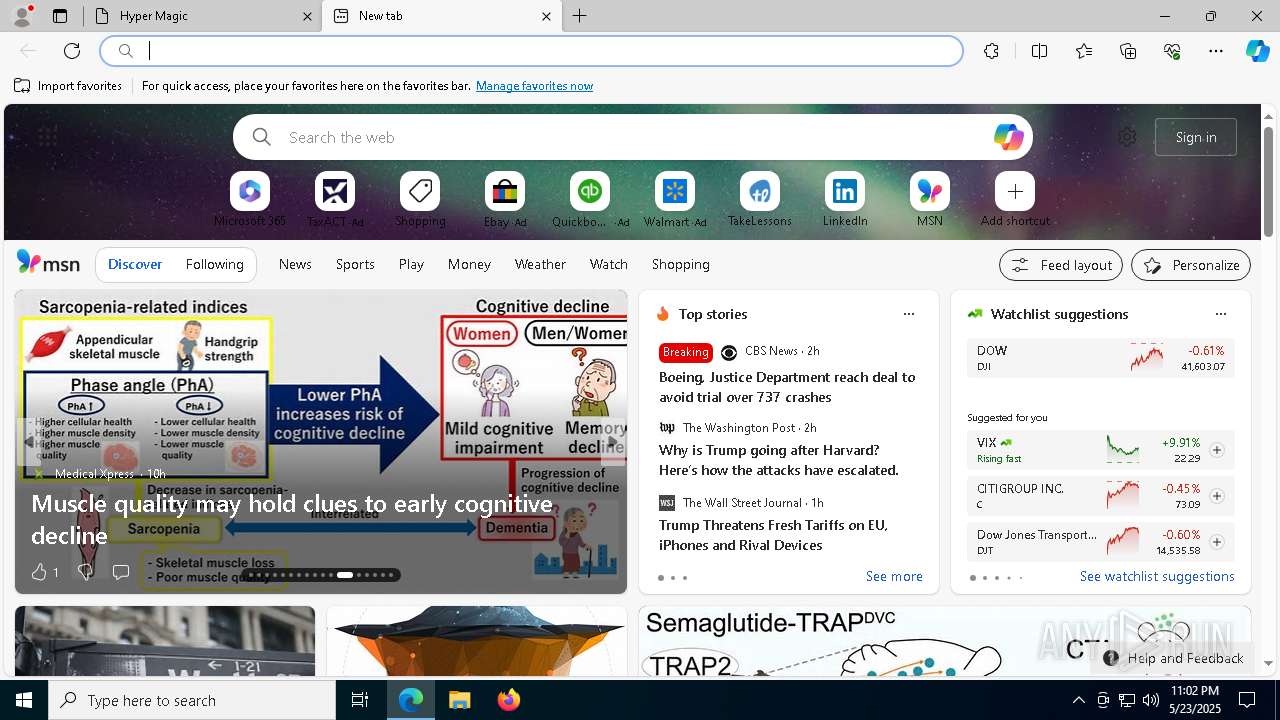Focus the browser address bar
This screenshot has width=1280, height=720.
[x=532, y=51]
